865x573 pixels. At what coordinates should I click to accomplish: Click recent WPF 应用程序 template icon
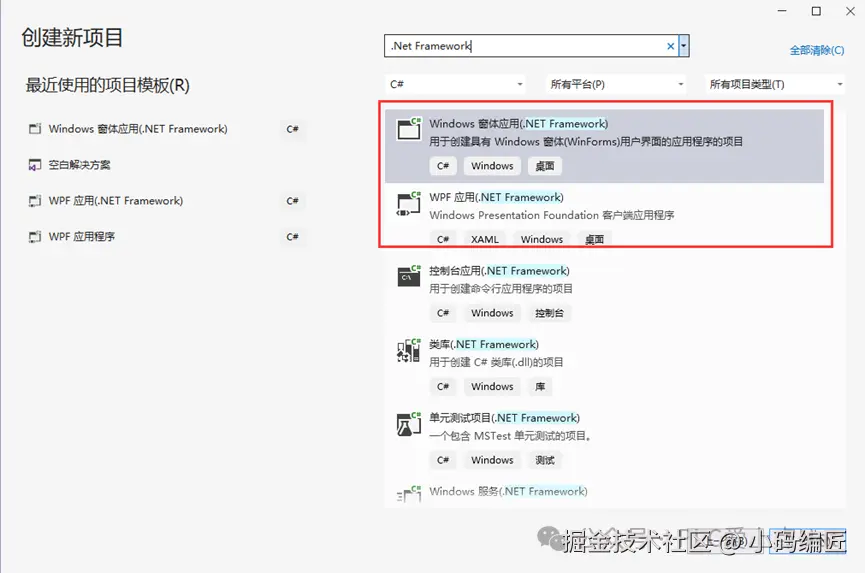[35, 237]
